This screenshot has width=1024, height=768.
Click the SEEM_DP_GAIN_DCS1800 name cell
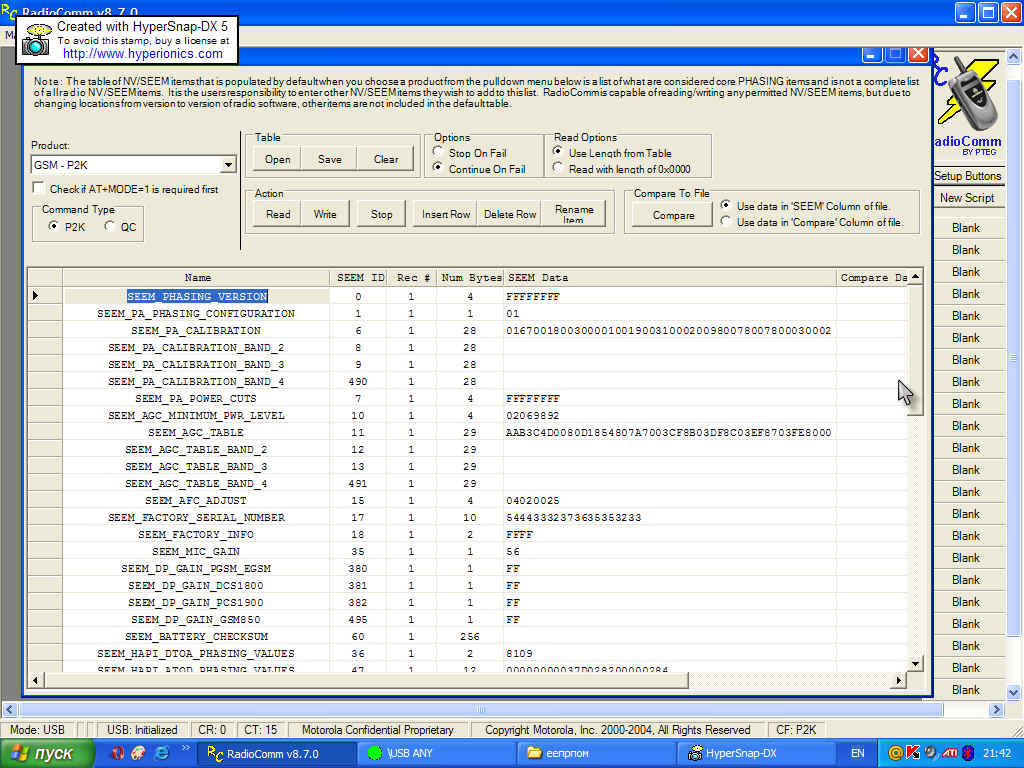tap(196, 585)
